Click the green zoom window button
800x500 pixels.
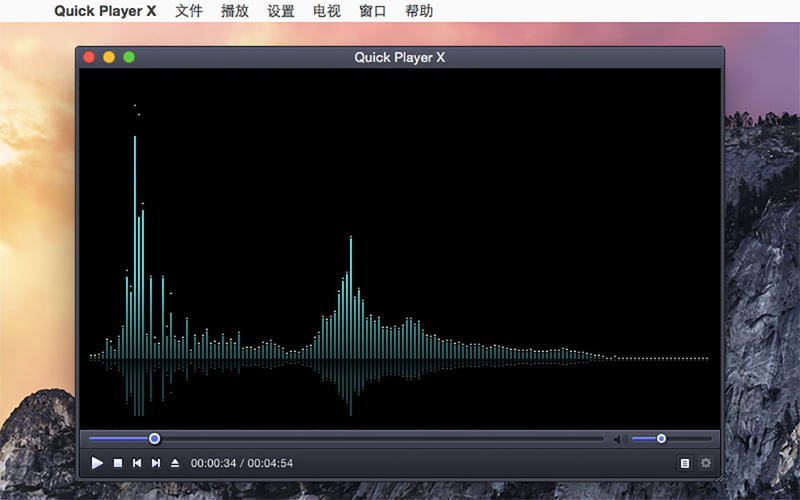[x=129, y=57]
